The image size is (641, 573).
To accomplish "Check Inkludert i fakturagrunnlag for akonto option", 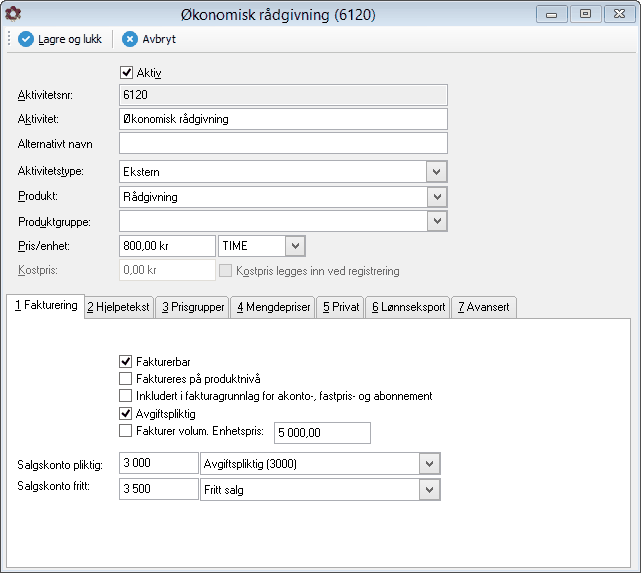I will tap(126, 396).
